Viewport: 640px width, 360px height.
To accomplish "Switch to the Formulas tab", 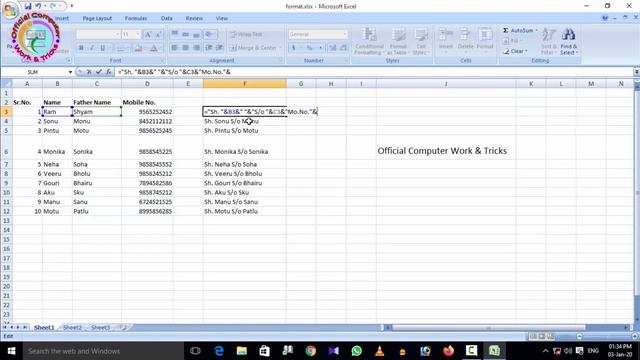I will (136, 18).
